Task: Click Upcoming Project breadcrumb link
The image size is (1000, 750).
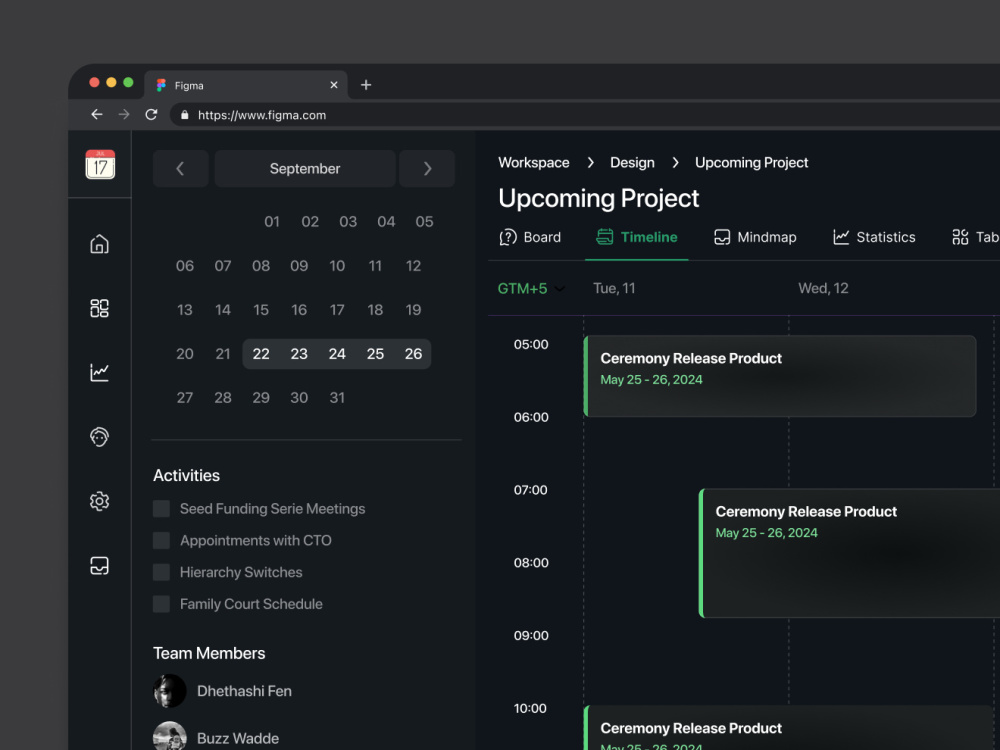Action: 751,163
